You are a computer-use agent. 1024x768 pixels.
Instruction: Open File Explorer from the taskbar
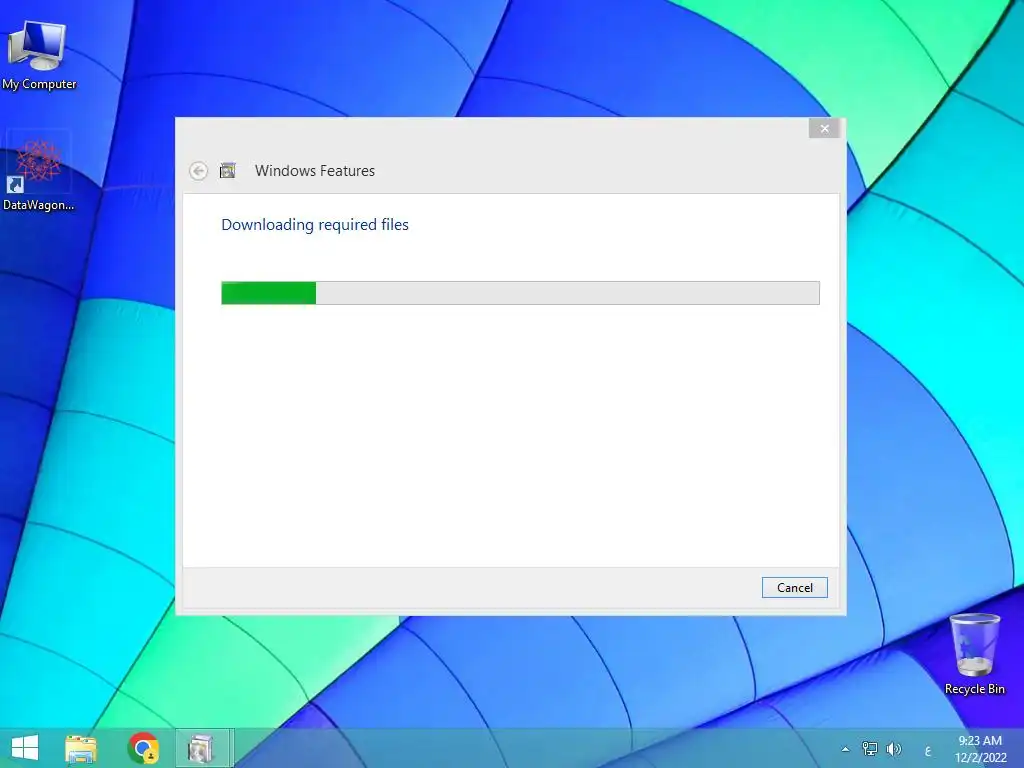pos(81,748)
